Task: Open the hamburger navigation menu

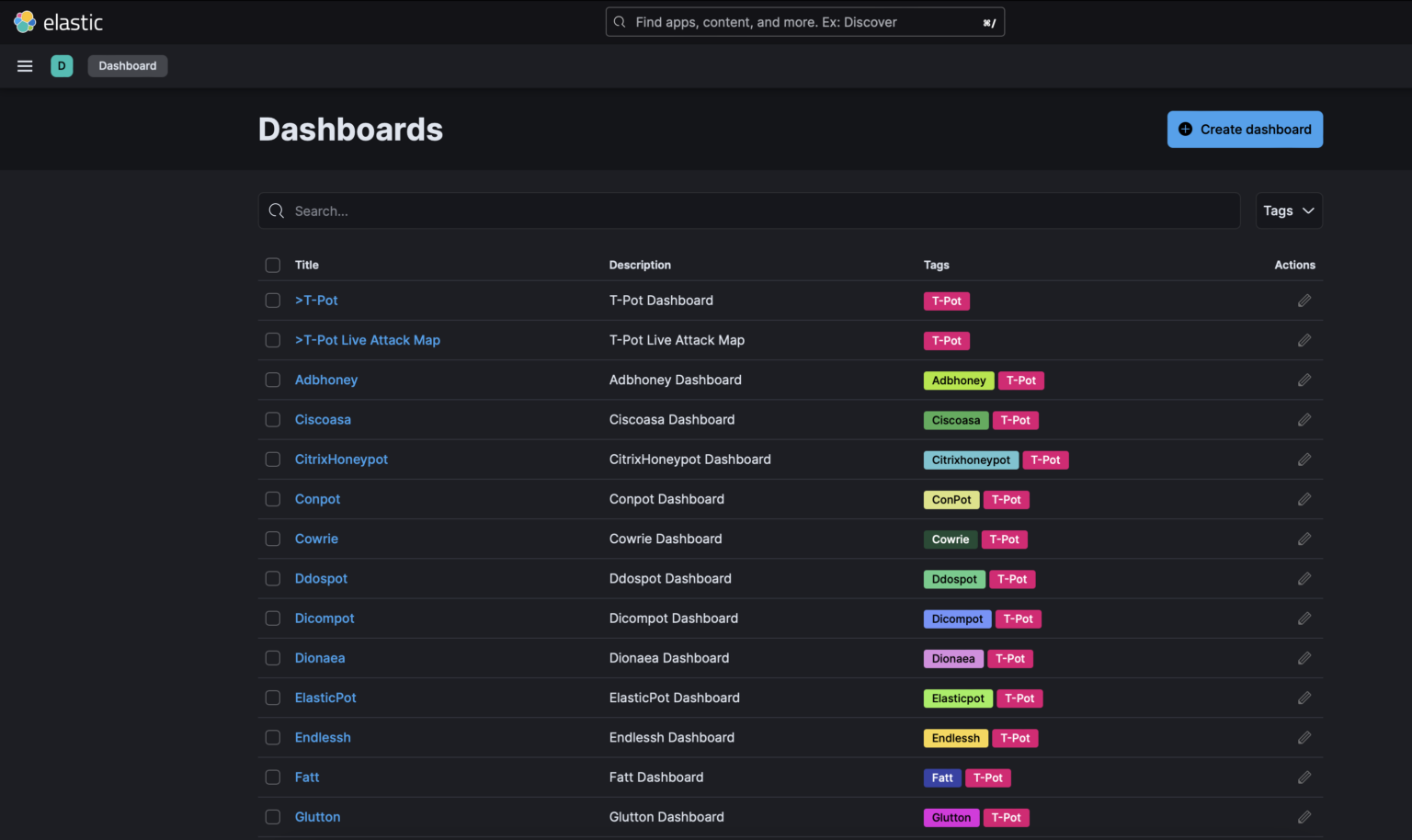Action: click(25, 66)
